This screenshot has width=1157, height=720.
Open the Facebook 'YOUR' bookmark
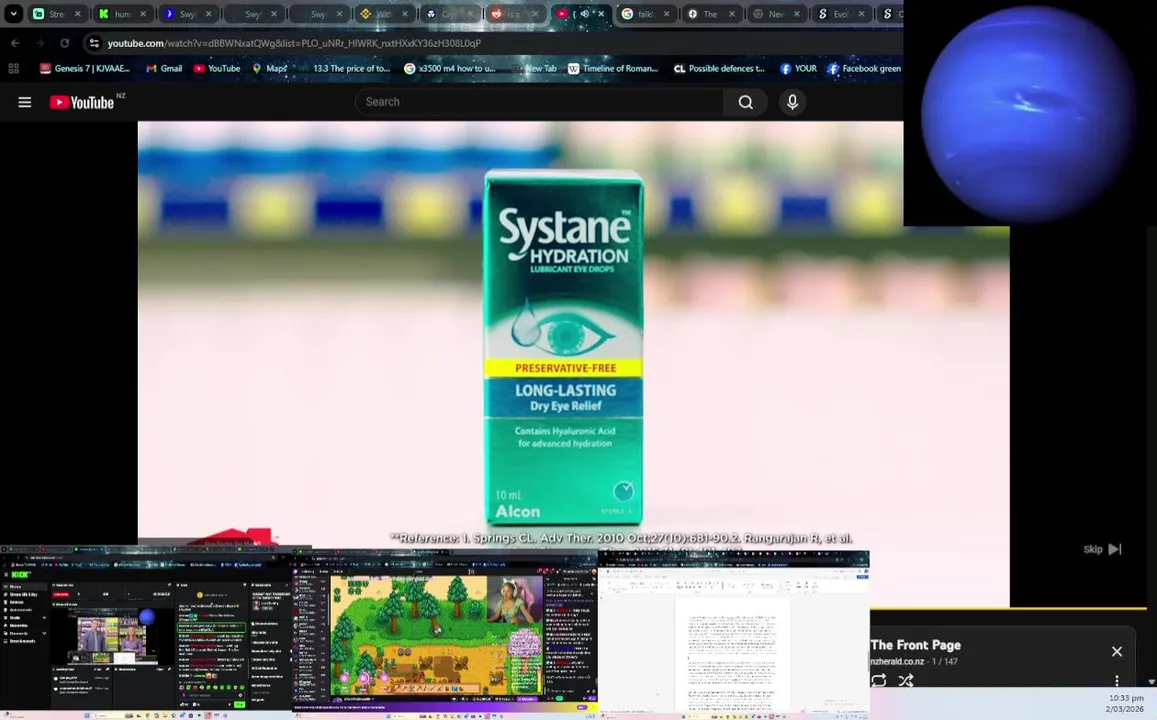(x=798, y=69)
